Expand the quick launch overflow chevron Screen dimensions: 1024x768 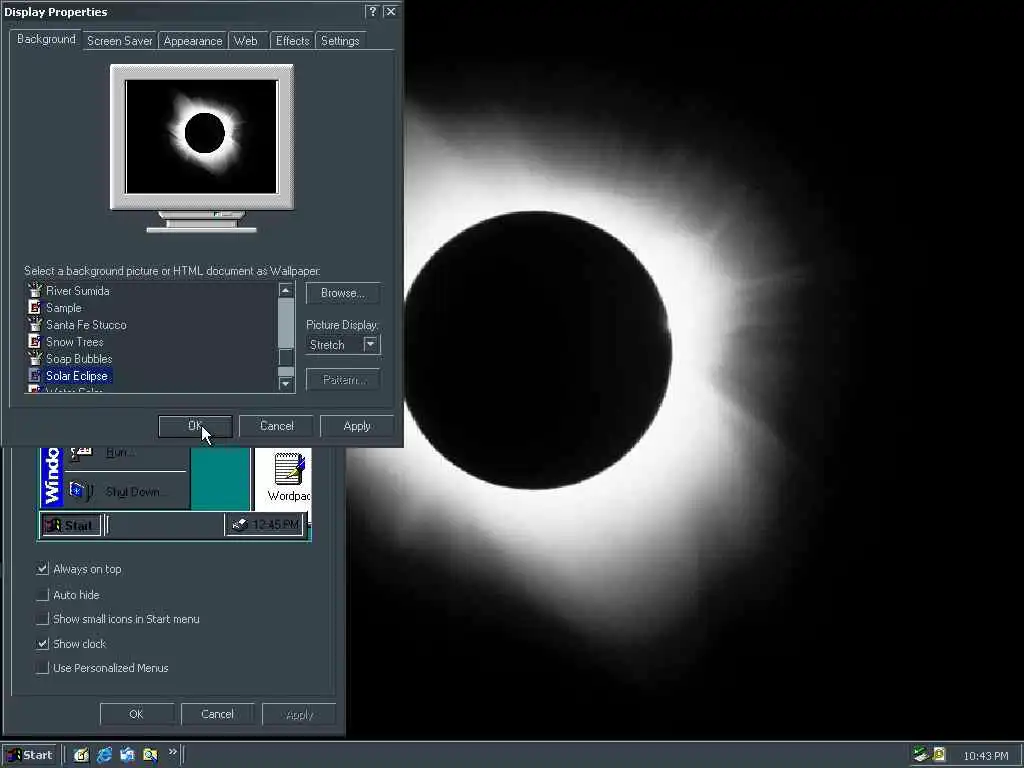pyautogui.click(x=172, y=752)
